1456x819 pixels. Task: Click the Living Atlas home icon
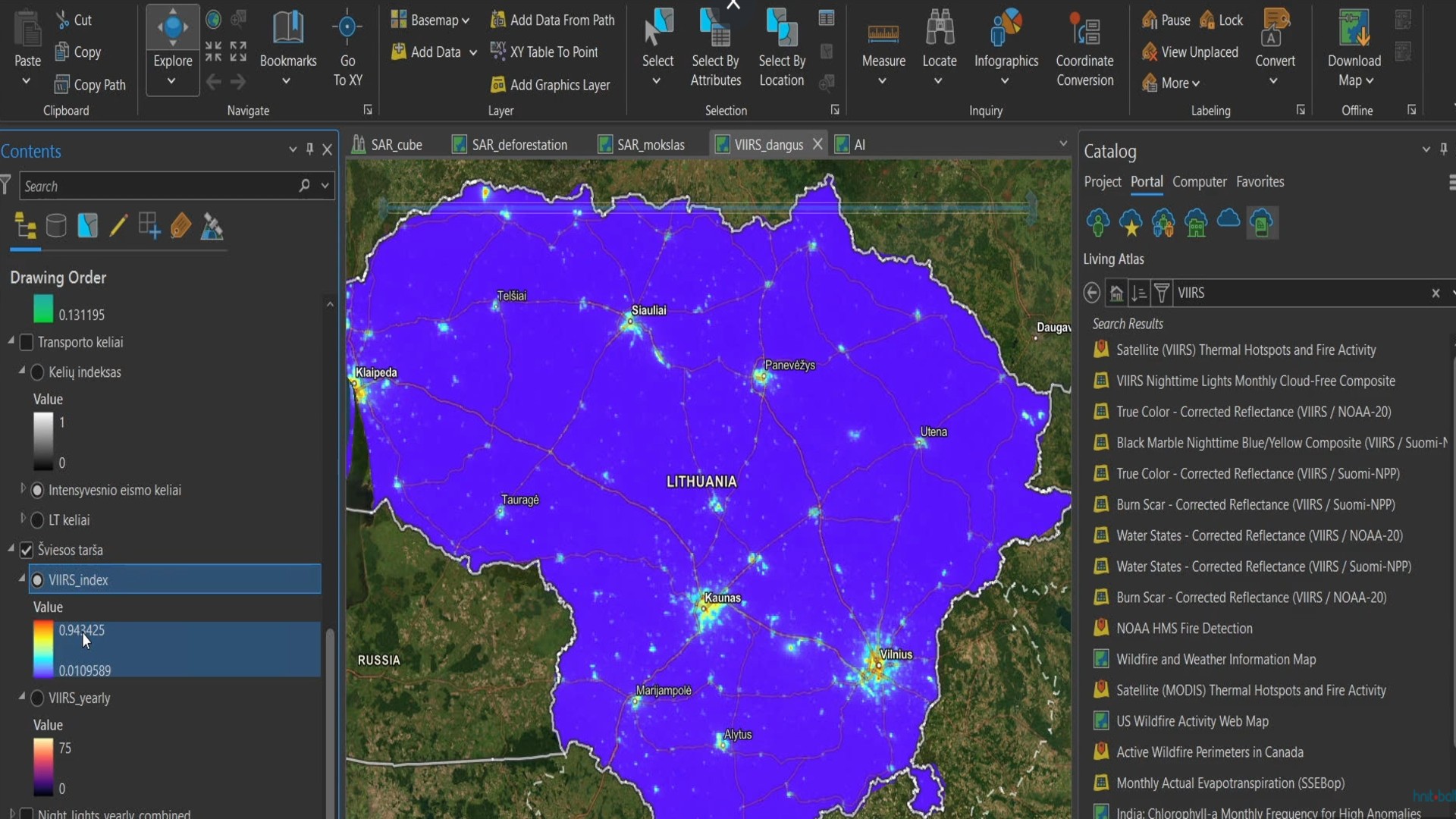click(1116, 293)
